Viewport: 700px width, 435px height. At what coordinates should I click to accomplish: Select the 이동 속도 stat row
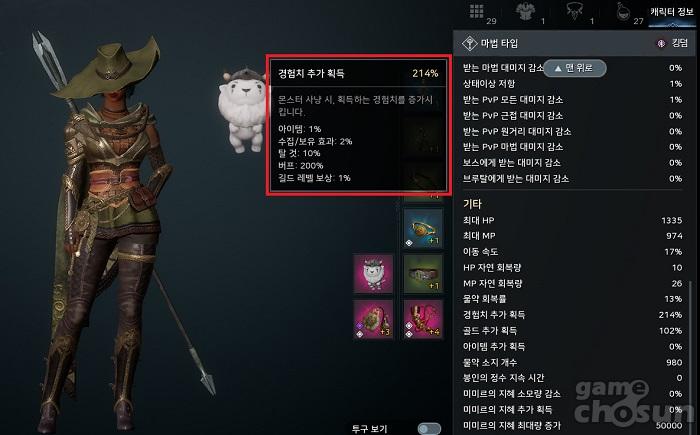(x=572, y=252)
